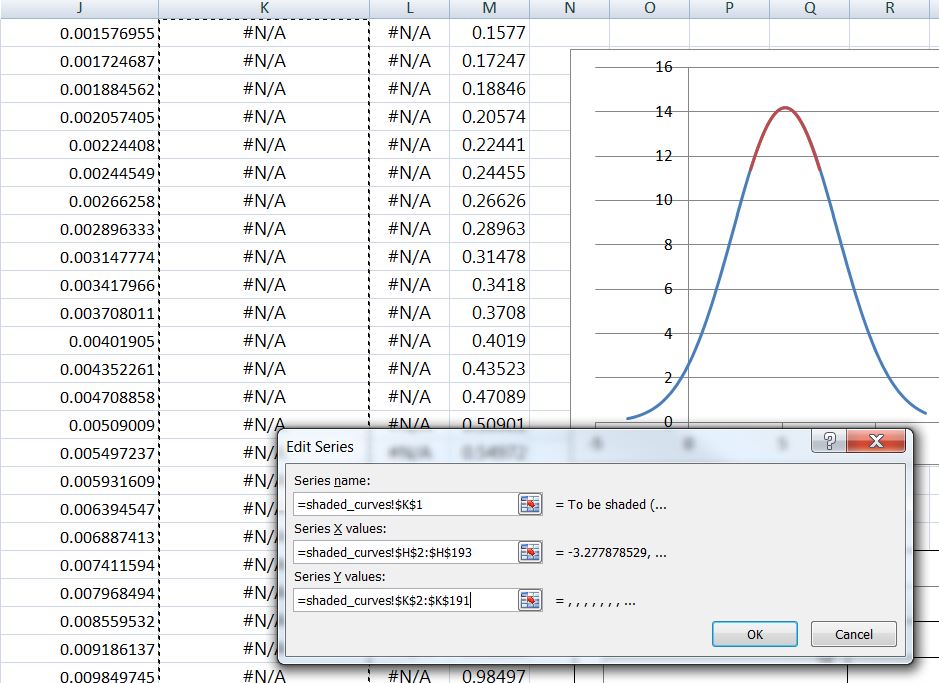Select the column J header
The height and width of the screenshot is (683, 939).
click(78, 8)
